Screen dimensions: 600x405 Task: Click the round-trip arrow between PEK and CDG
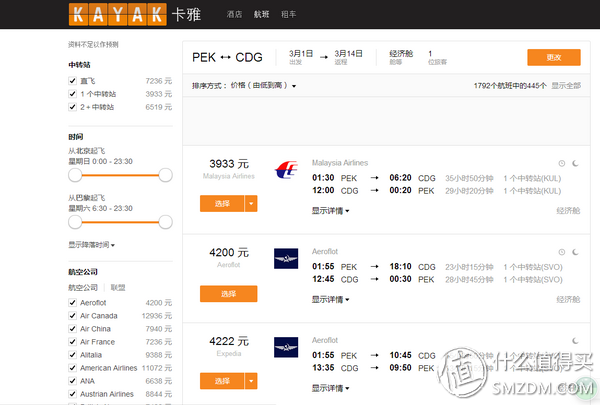(x=225, y=57)
